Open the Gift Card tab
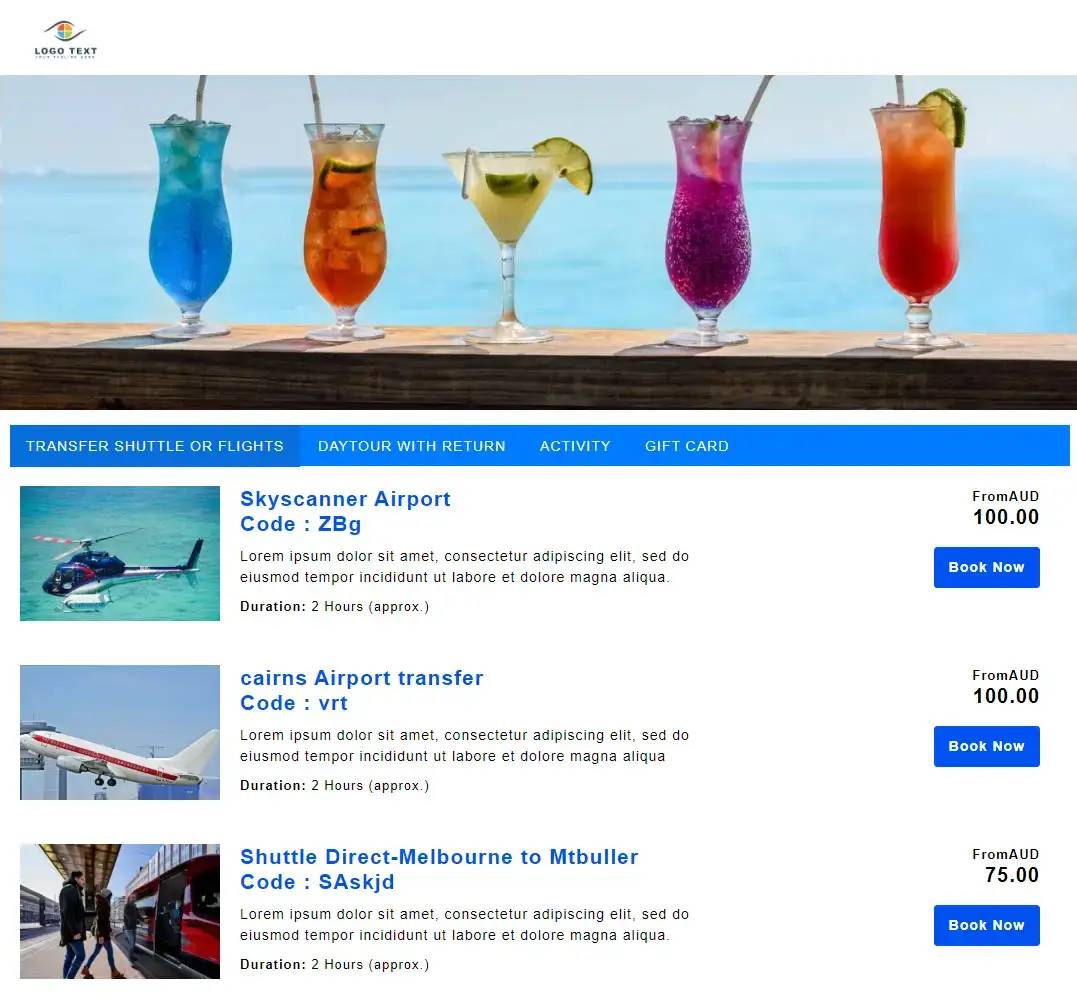The height and width of the screenshot is (1001, 1077). point(686,446)
